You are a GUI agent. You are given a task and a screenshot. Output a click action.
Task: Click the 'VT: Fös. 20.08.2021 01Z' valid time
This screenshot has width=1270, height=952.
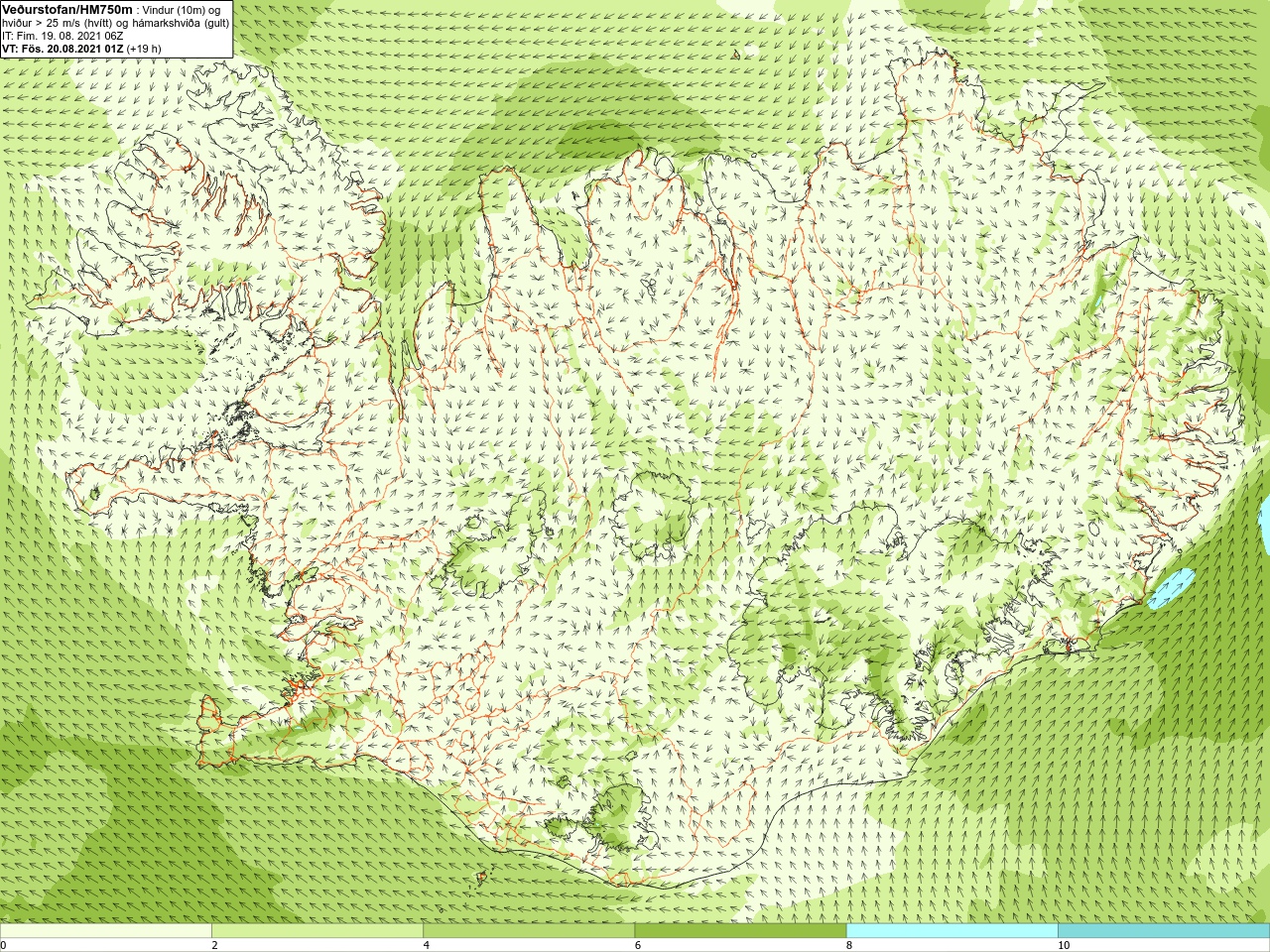click(63, 50)
